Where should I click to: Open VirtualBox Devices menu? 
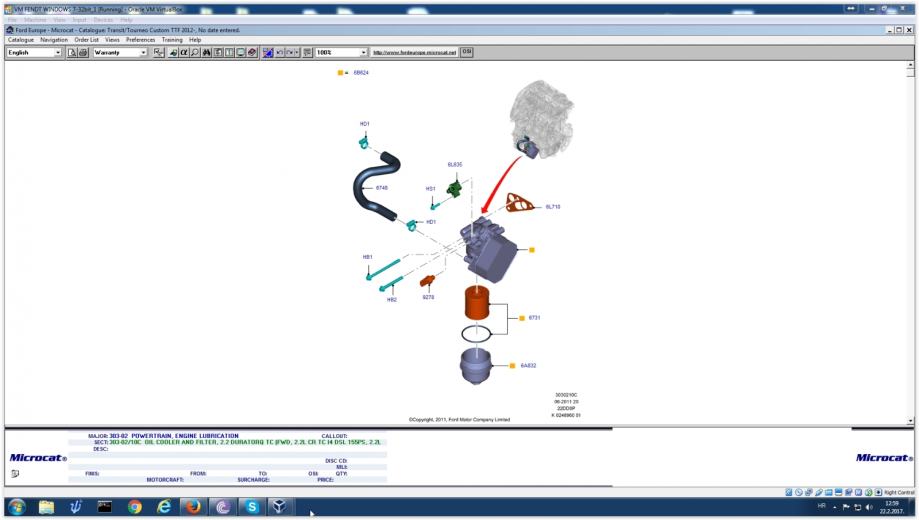[x=103, y=20]
